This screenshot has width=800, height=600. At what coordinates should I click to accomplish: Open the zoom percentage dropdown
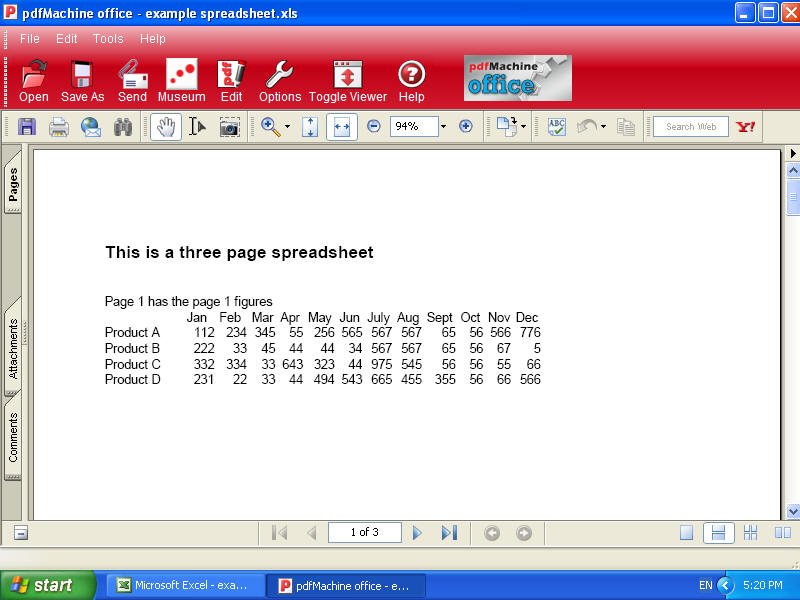click(443, 127)
